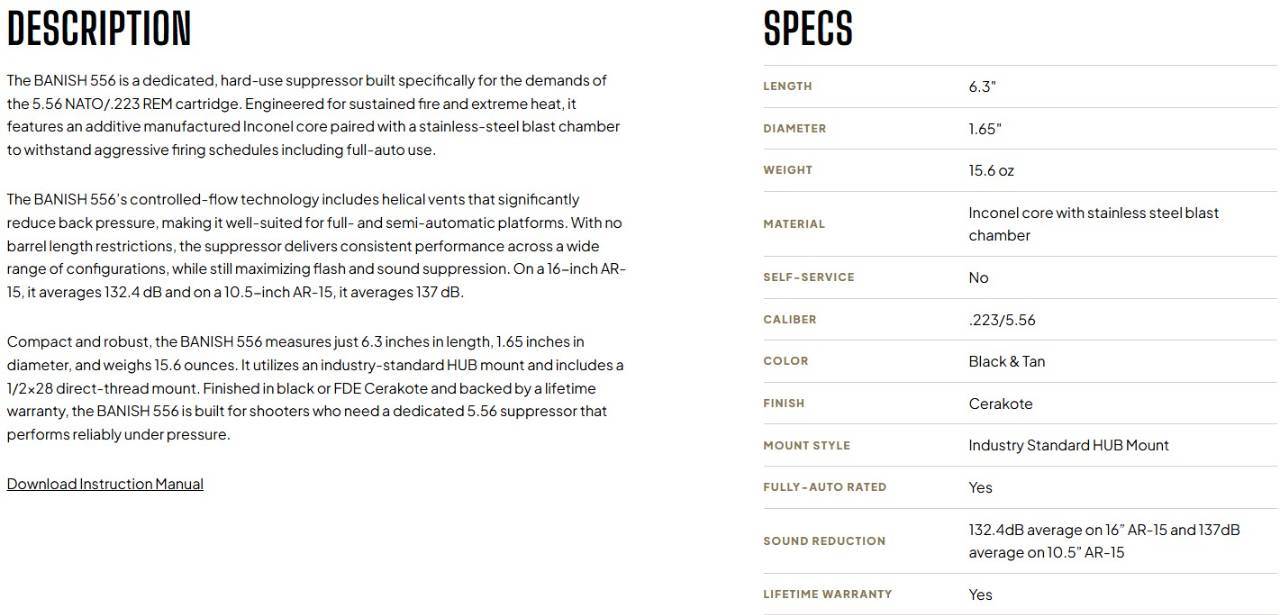The height and width of the screenshot is (615, 1280).
Task: Click the SELF-SERVICE spec label
Action: [x=808, y=278]
